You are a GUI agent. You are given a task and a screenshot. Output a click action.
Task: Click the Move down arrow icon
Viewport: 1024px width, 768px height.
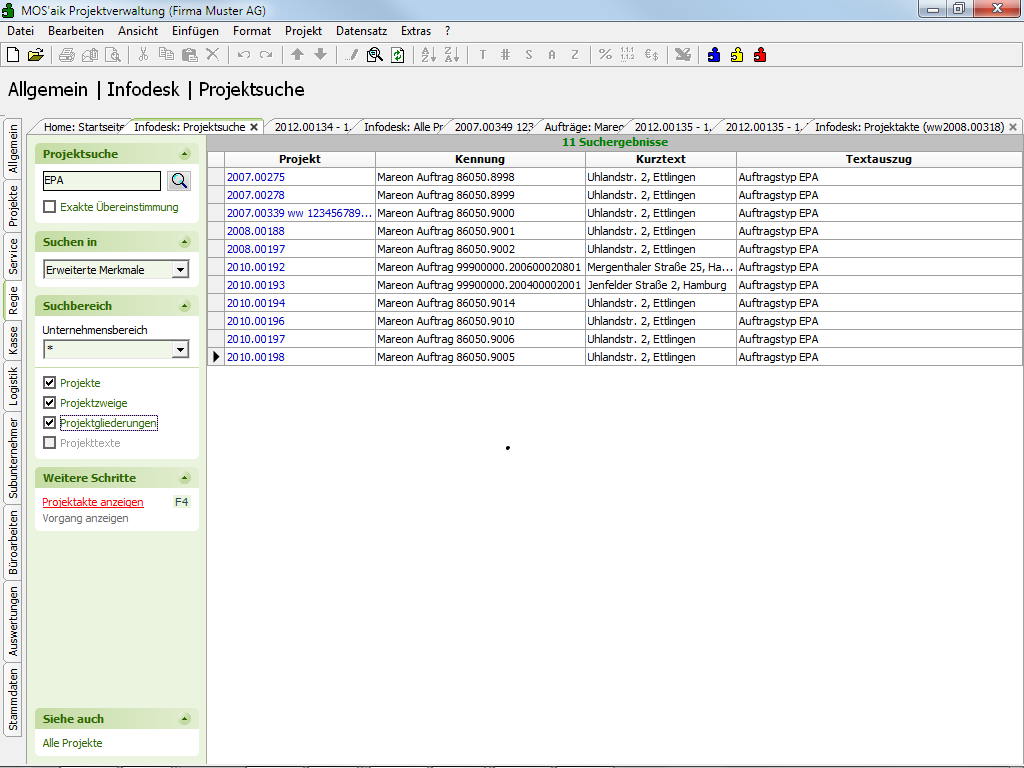point(320,55)
